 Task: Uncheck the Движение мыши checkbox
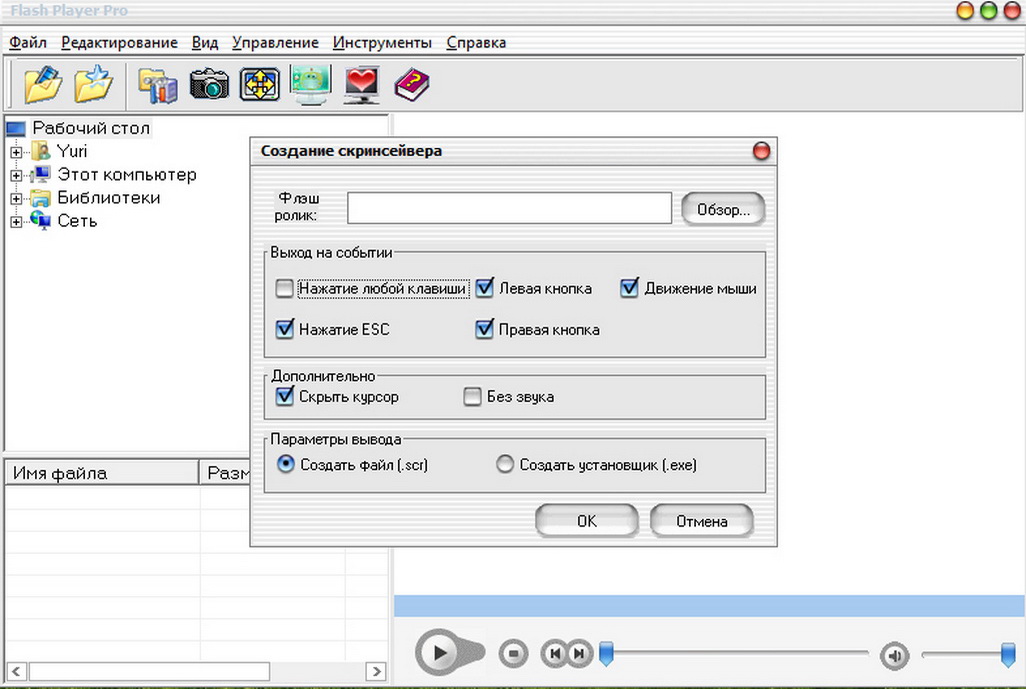click(x=629, y=288)
